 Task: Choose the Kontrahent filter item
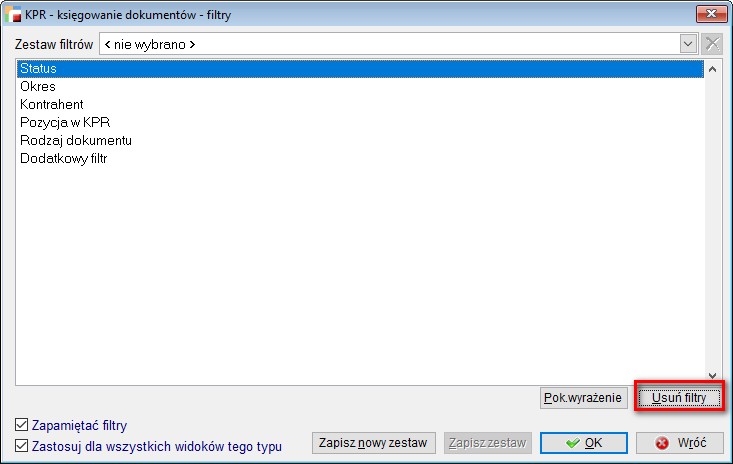pos(51,105)
